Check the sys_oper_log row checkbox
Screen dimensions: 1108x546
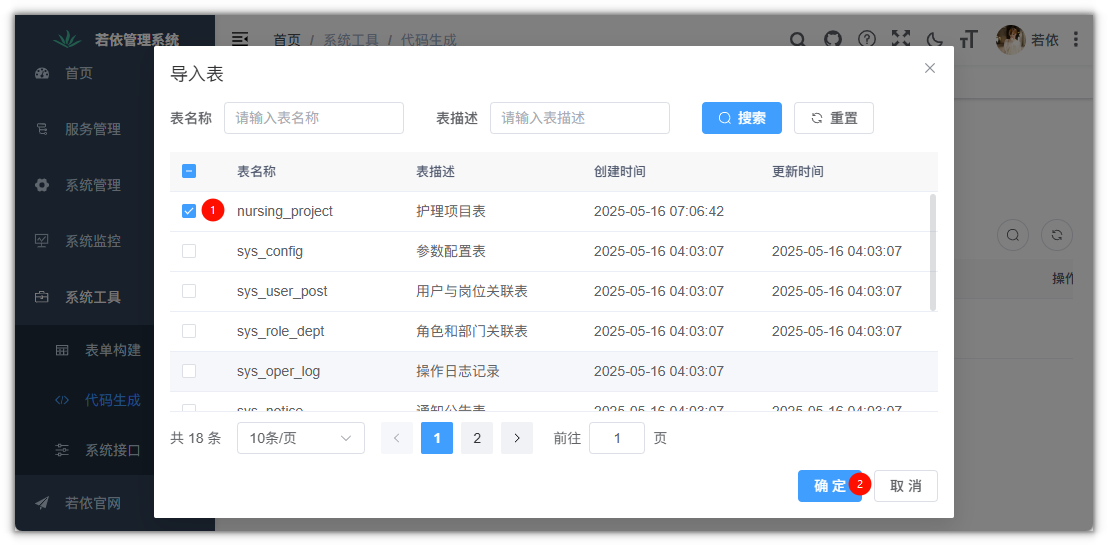(189, 371)
